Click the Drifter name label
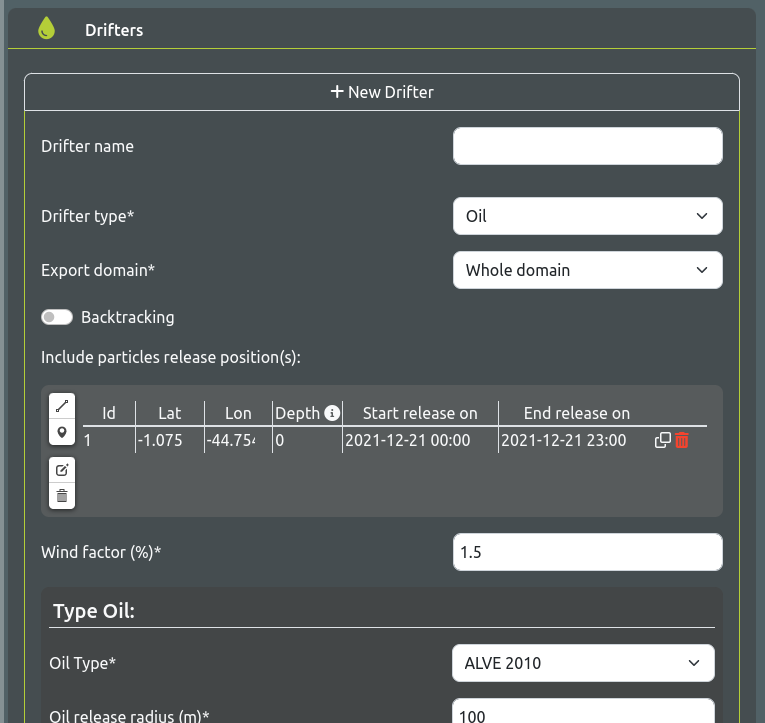This screenshot has width=765, height=723. click(87, 146)
